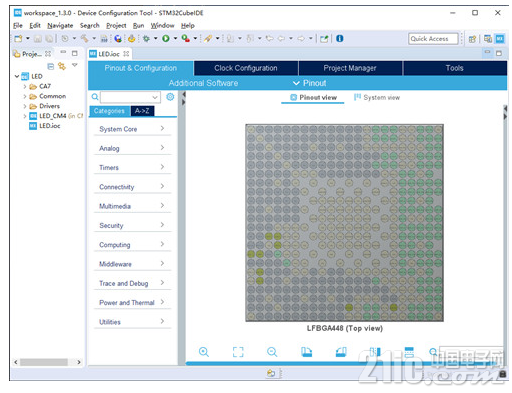The width and height of the screenshot is (512, 393).
Task: Click the external tools run icon
Action: pyautogui.click(x=186, y=39)
